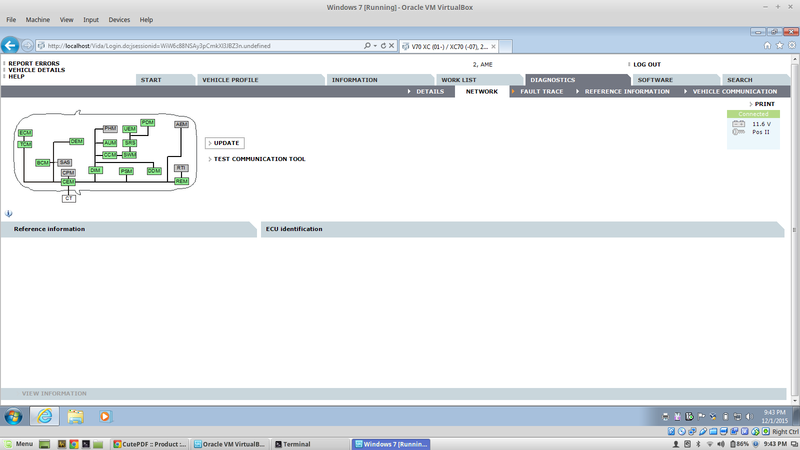This screenshot has height=450, width=800.
Task: Open Internet Explorer home icon
Action: click(767, 45)
